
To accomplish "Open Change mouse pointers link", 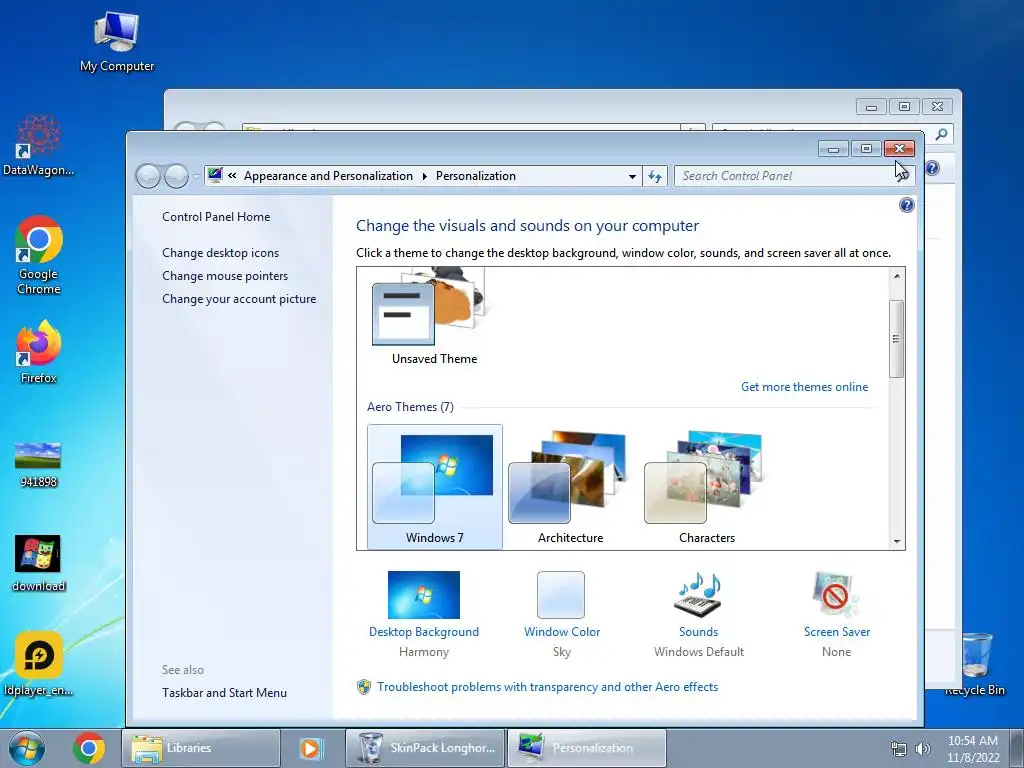I will 225,276.
